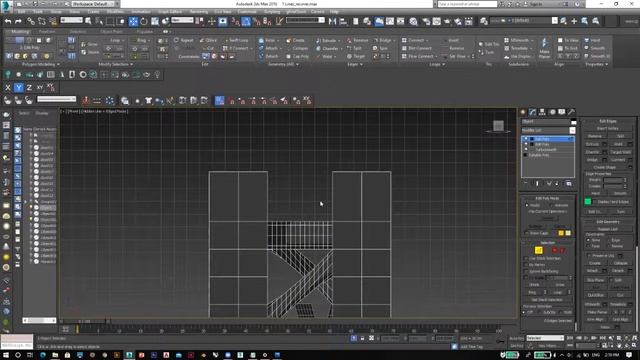Restrict to XY plane constraint

[x=40, y=87]
